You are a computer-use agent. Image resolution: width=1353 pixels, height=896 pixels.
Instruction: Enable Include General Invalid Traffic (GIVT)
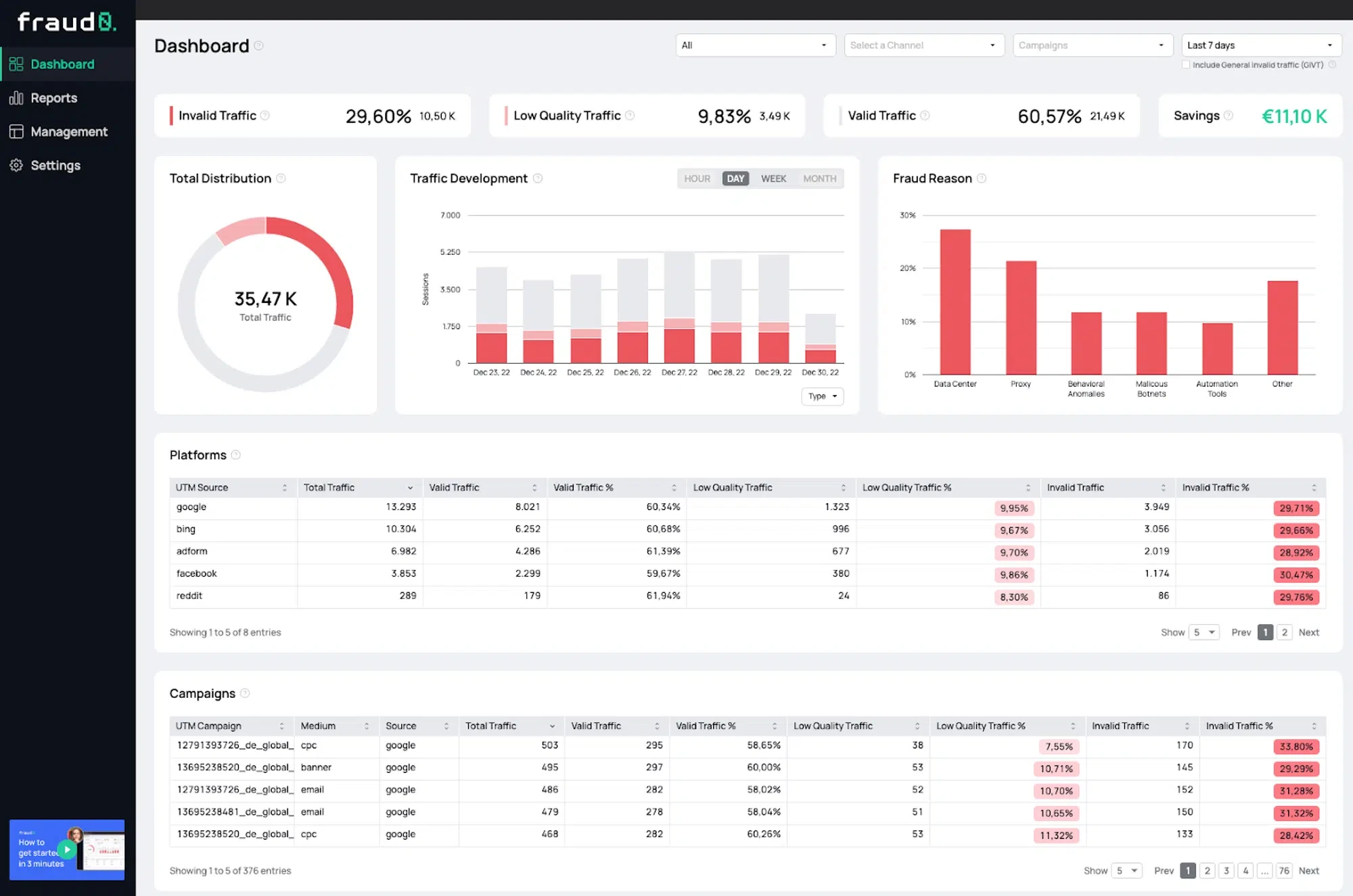coord(1186,64)
